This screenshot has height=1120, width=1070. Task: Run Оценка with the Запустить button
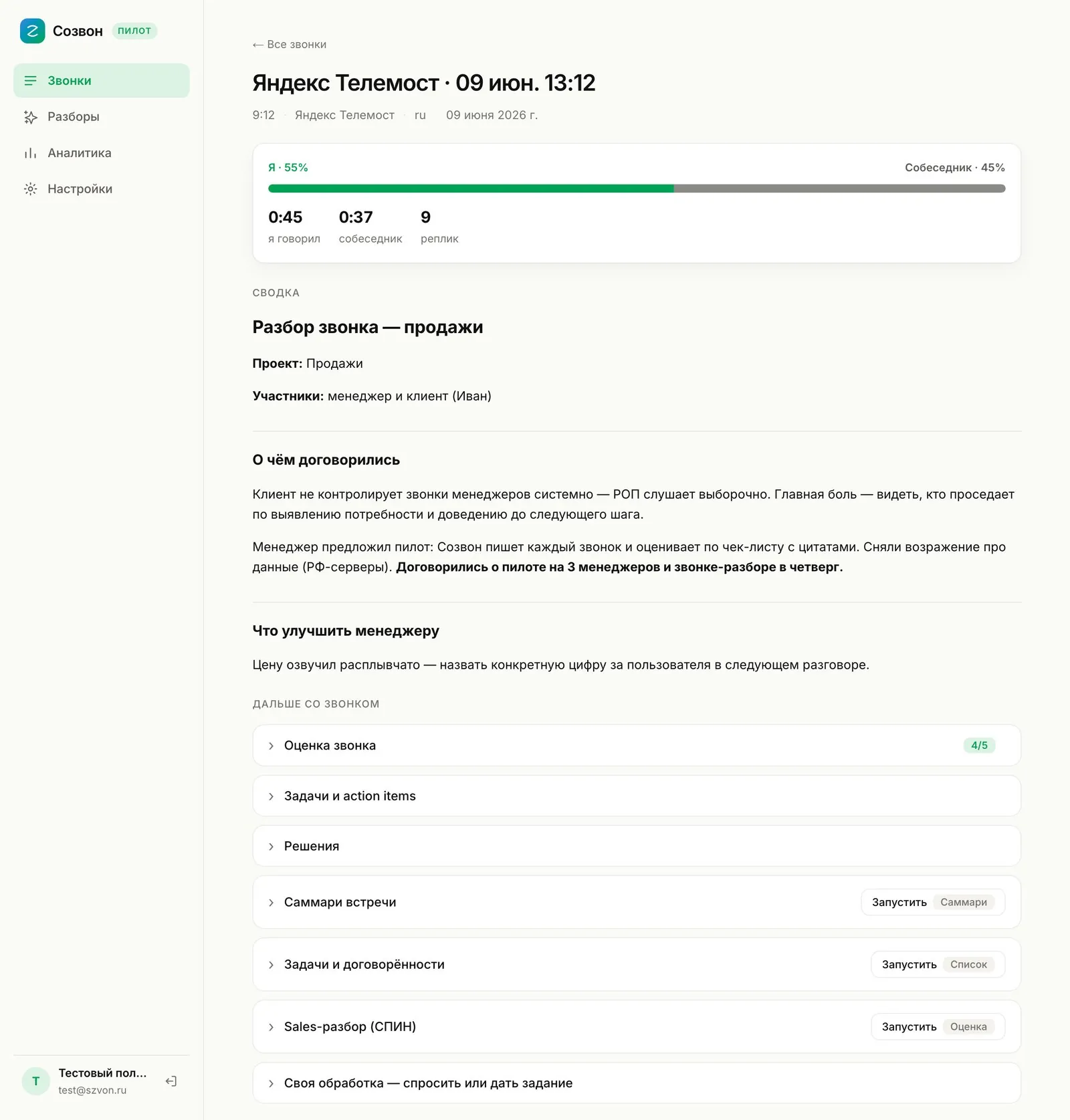click(x=938, y=1026)
